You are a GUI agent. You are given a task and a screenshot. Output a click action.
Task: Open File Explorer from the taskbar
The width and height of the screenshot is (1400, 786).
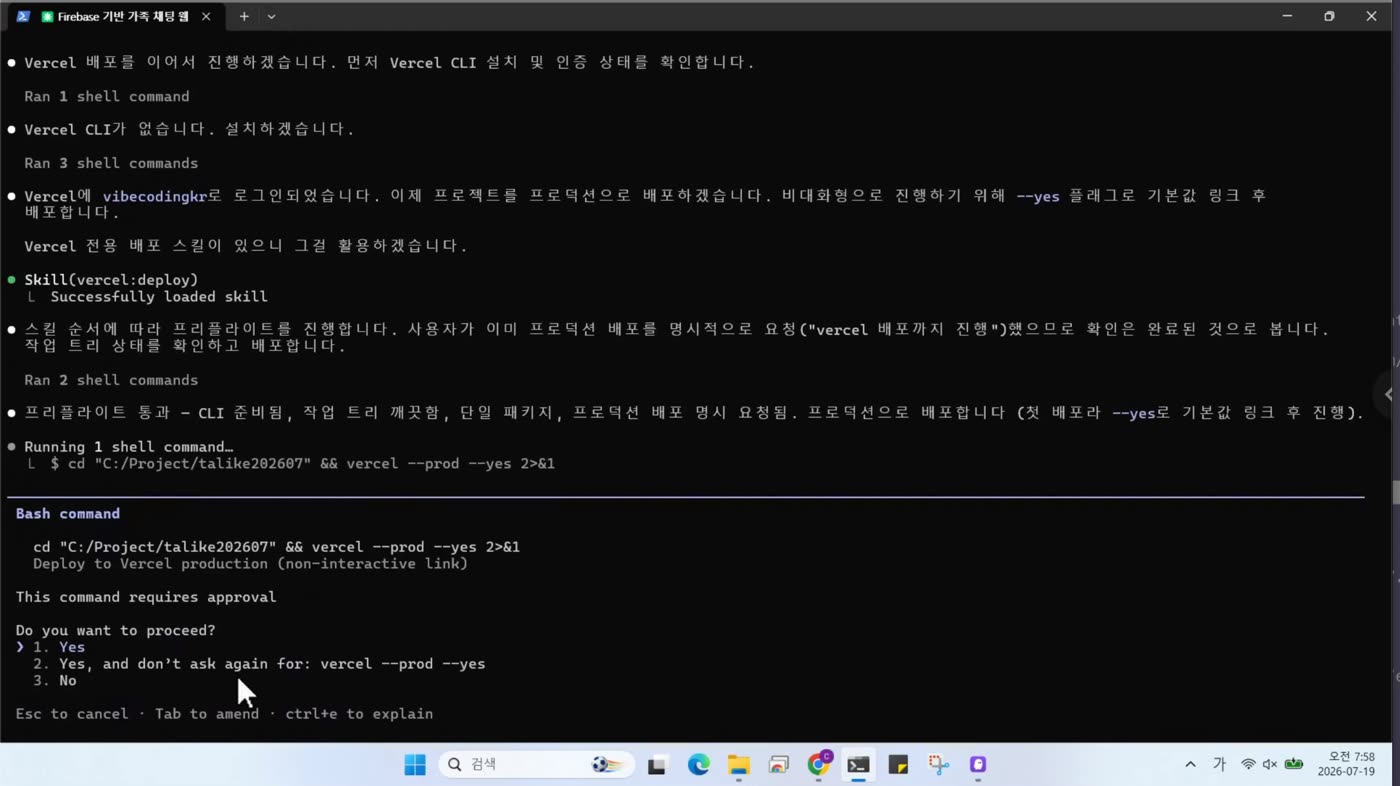pos(738,765)
